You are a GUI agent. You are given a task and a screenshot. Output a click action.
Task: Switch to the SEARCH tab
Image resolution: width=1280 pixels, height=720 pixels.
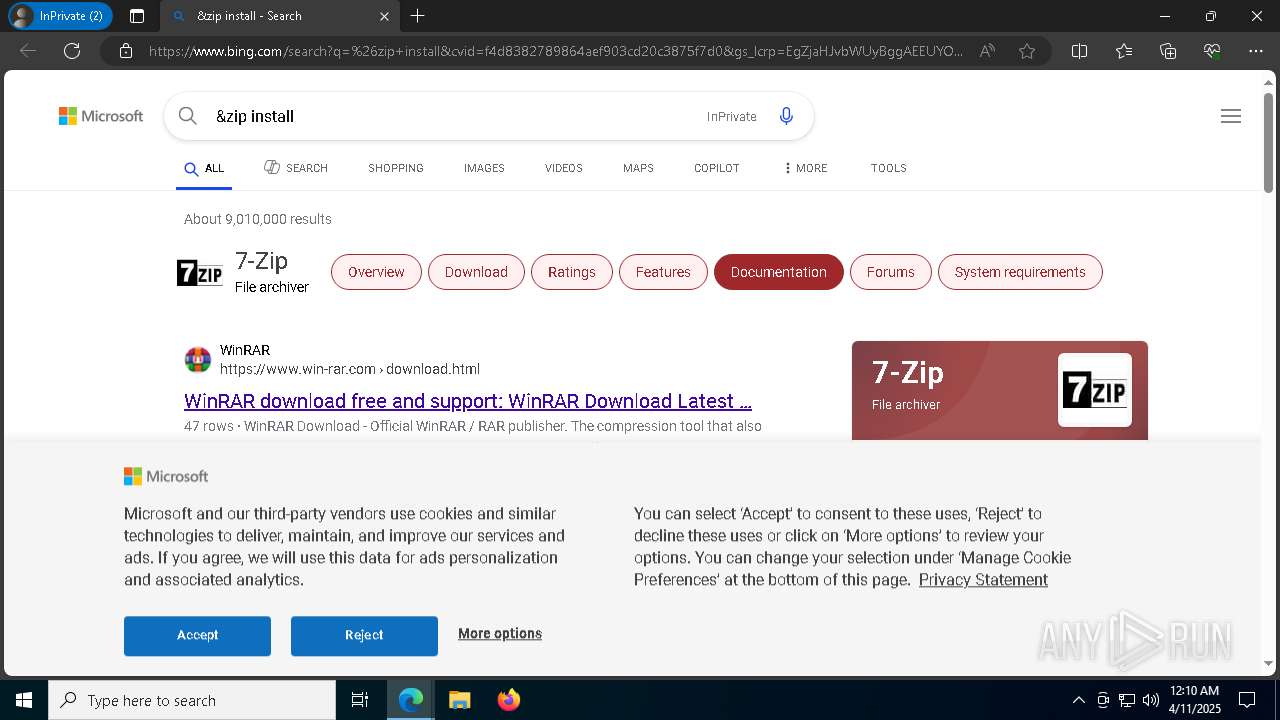tap(296, 168)
